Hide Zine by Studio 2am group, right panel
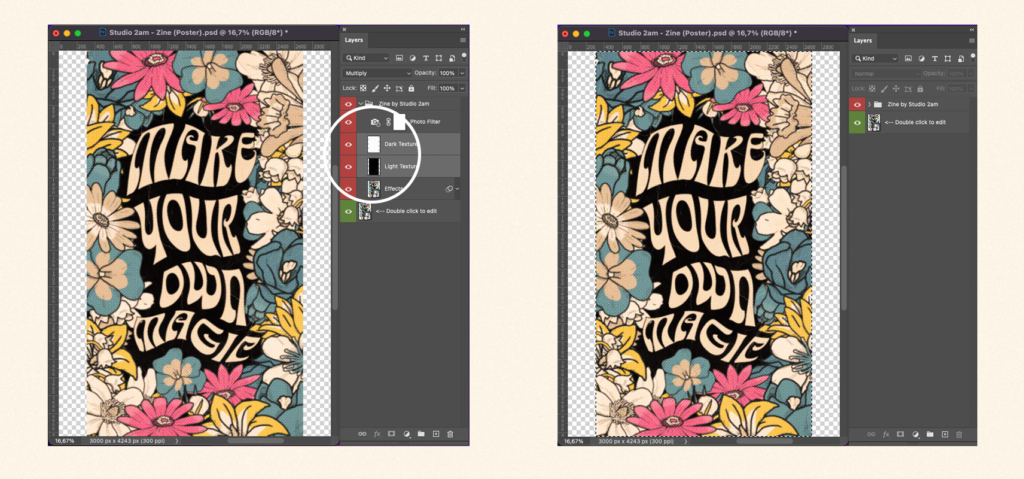 (x=857, y=105)
